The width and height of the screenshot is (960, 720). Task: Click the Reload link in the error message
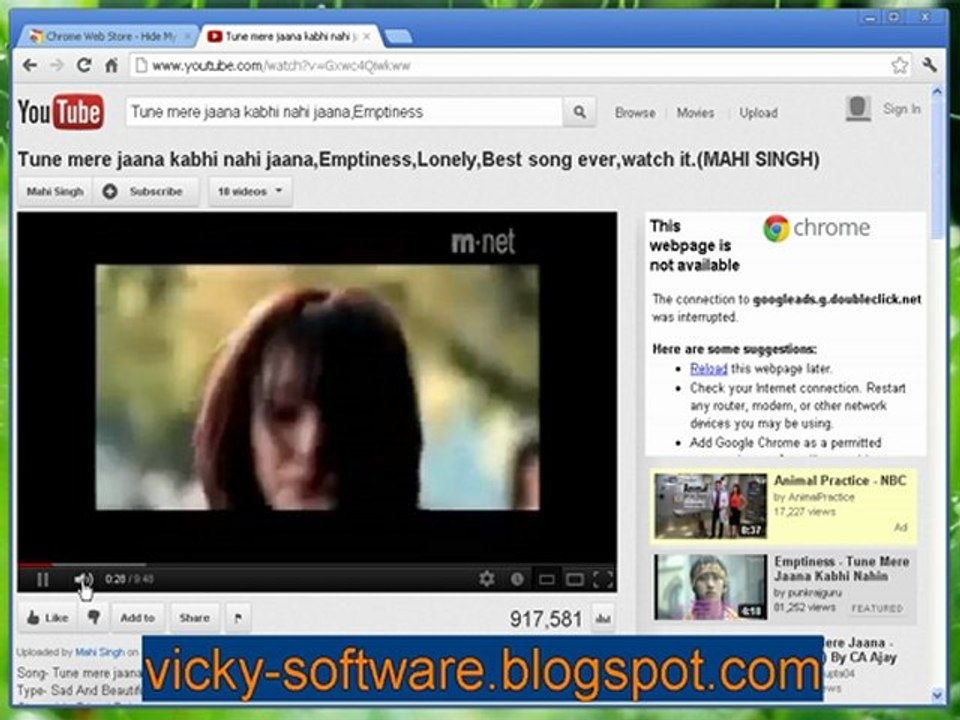pos(708,369)
